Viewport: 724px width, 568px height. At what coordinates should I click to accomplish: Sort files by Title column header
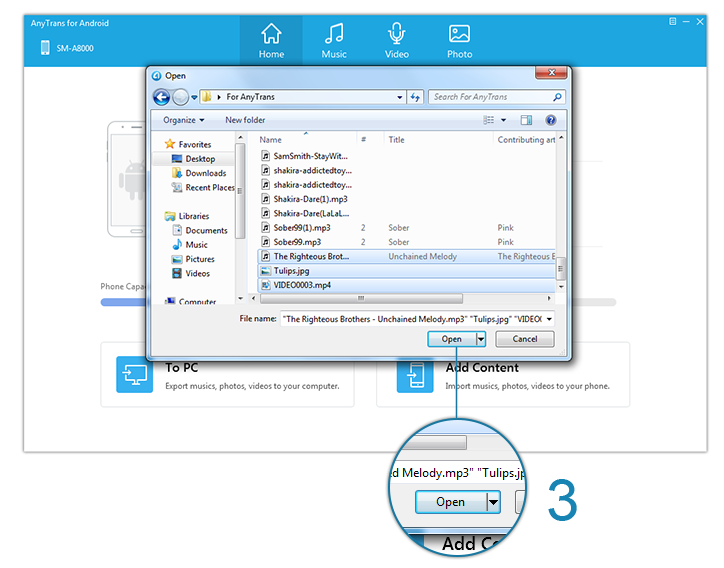click(x=396, y=139)
